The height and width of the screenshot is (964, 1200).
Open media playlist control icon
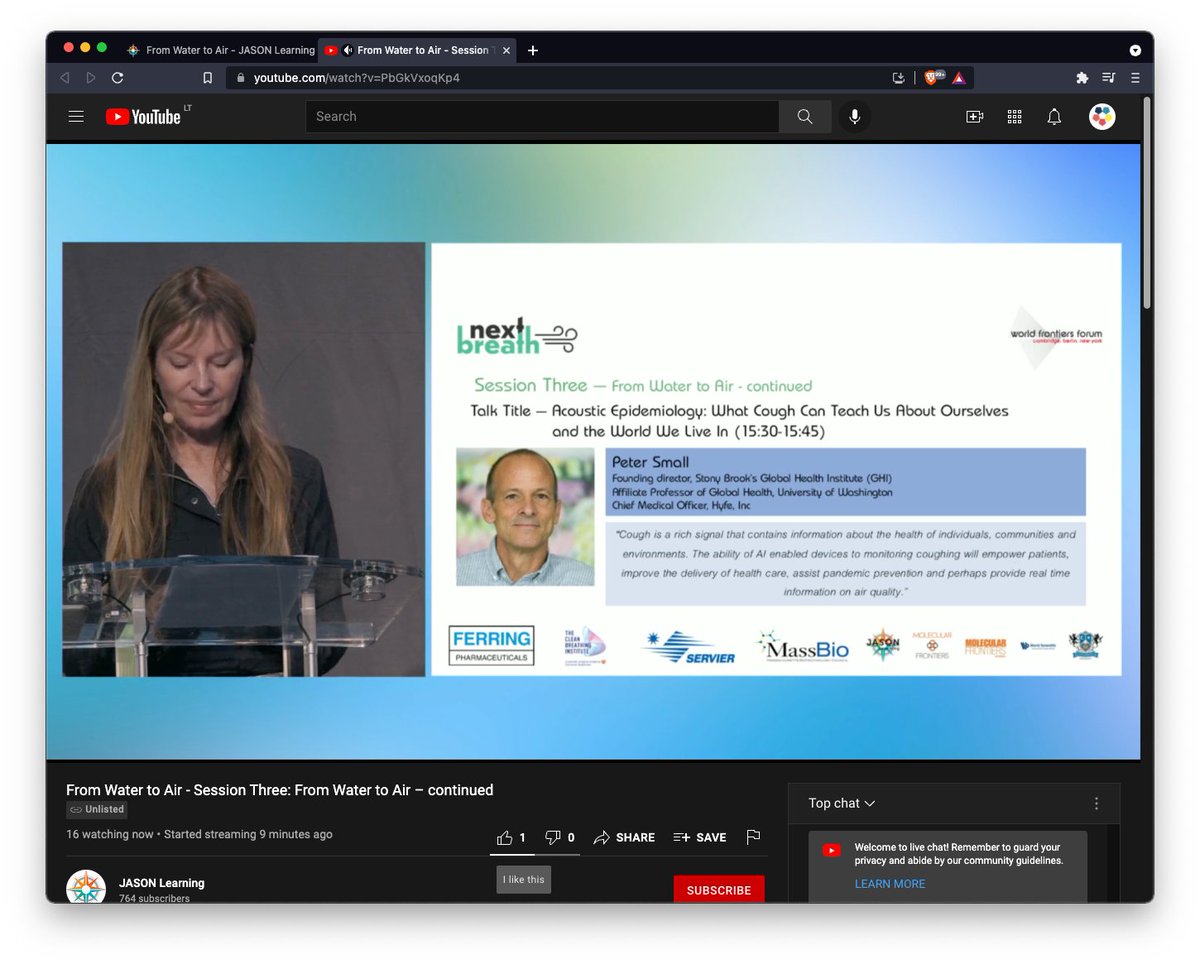pos(1108,78)
